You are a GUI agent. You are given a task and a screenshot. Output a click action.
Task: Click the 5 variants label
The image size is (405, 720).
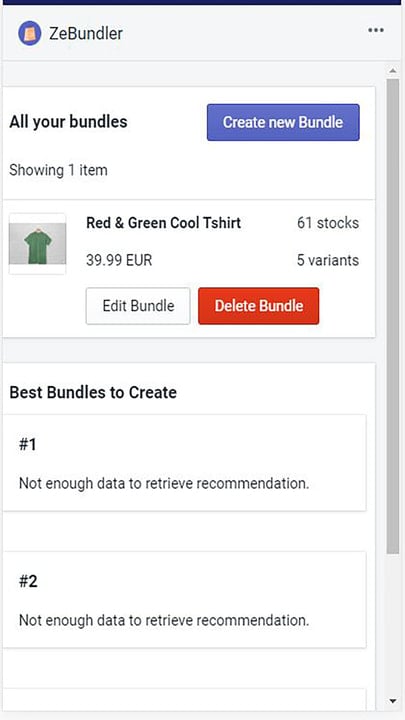coord(328,260)
